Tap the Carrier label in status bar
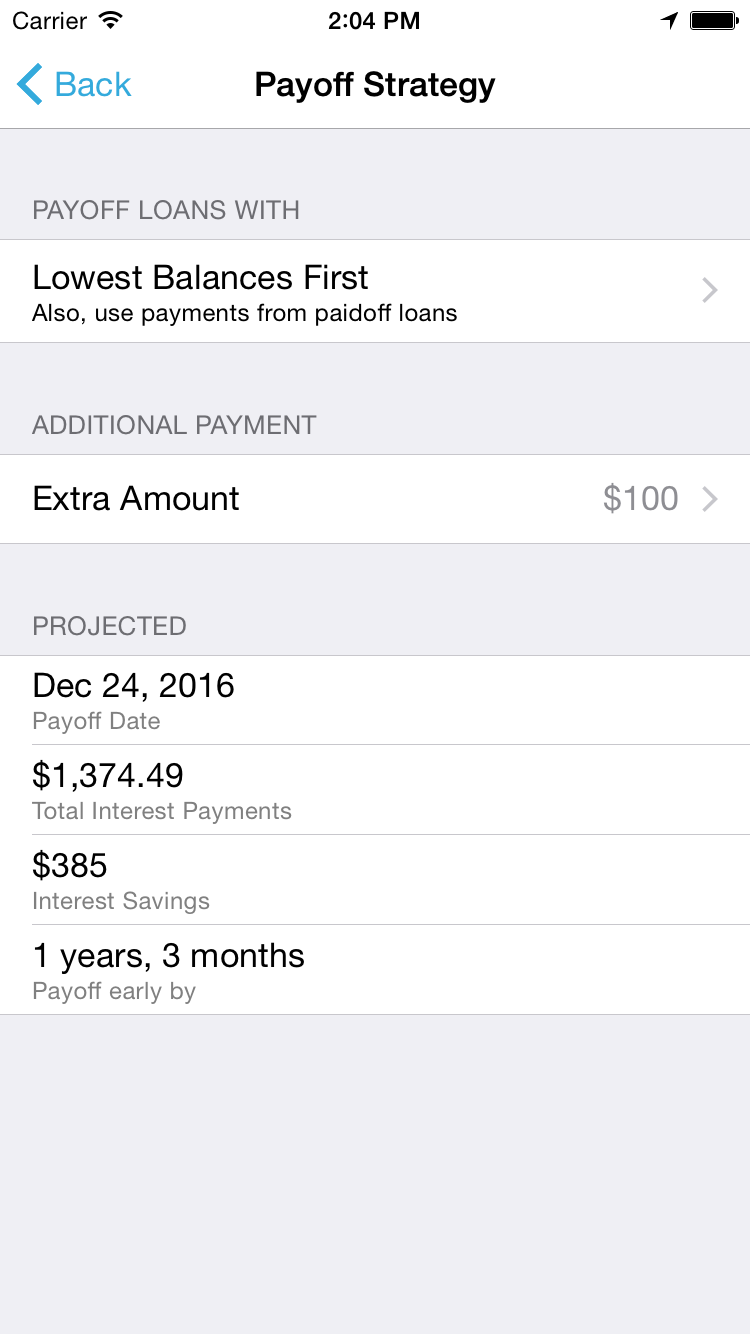750x1334 pixels. click(x=50, y=21)
